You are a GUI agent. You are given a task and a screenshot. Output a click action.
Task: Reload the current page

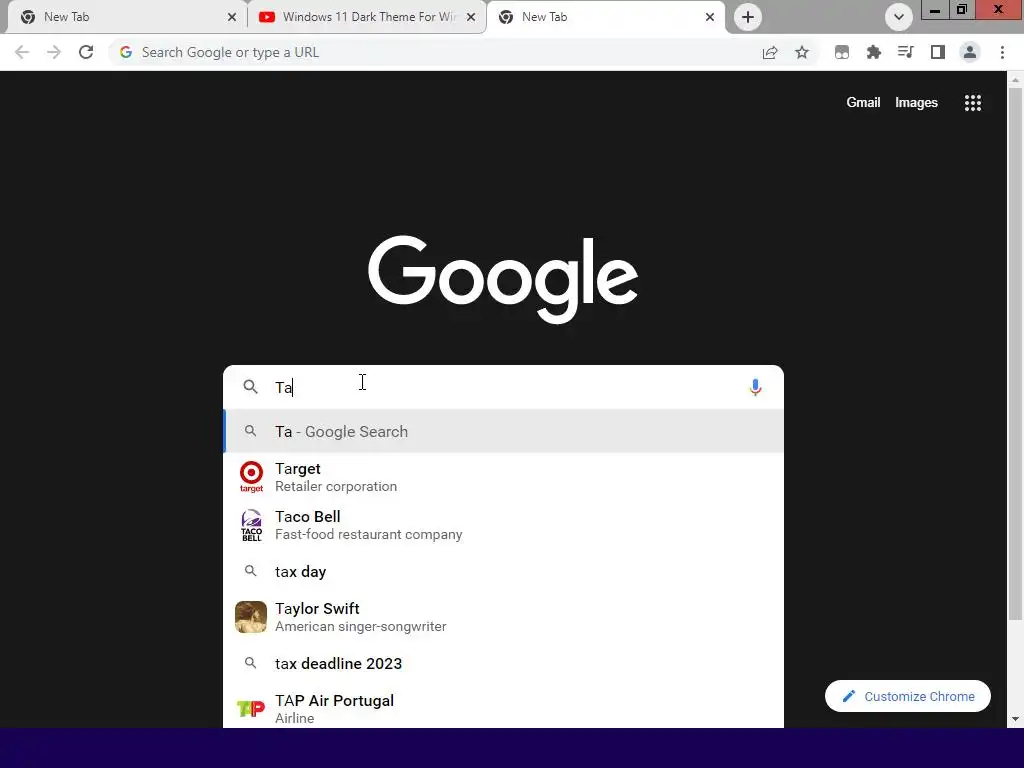[x=86, y=52]
